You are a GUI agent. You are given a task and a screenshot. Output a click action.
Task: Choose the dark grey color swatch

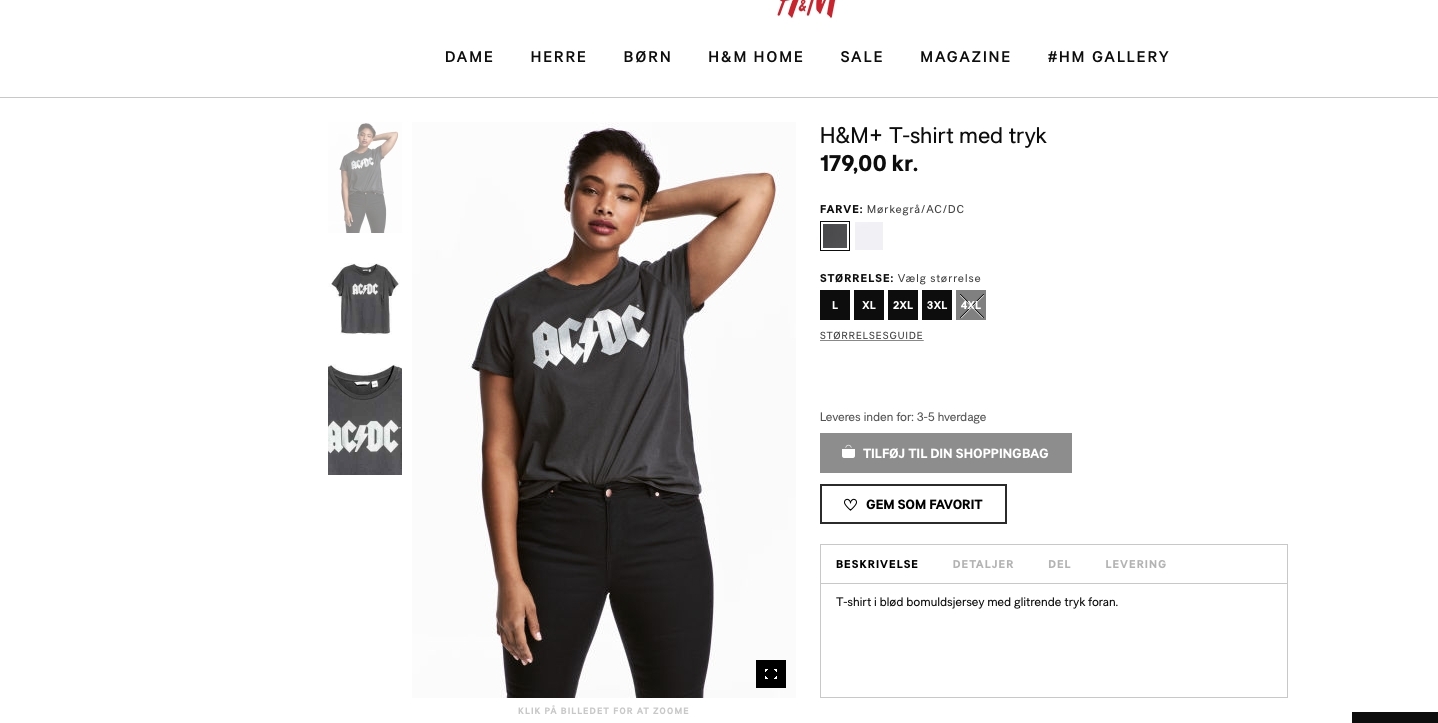coord(835,236)
